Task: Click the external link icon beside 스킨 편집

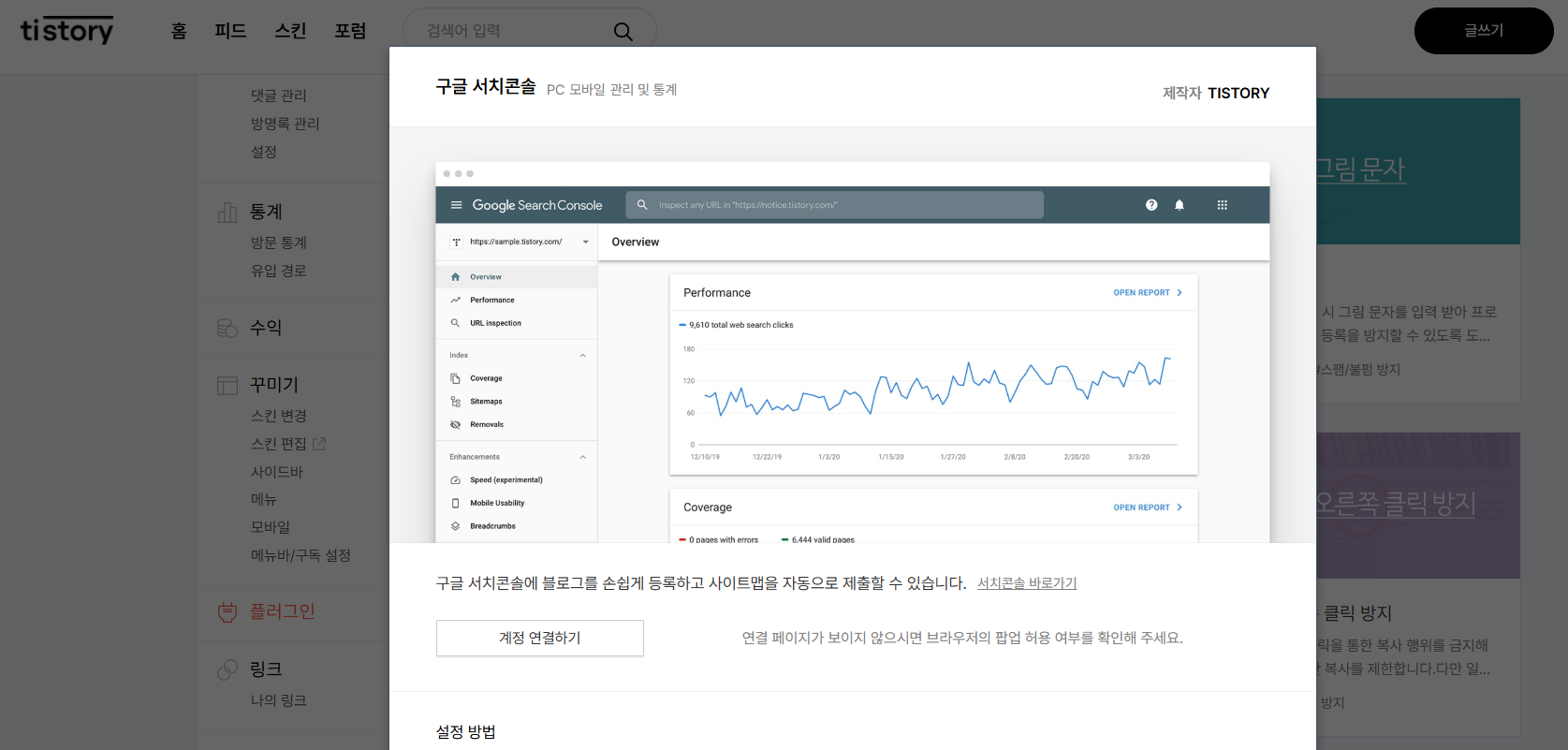Action: pyautogui.click(x=319, y=443)
